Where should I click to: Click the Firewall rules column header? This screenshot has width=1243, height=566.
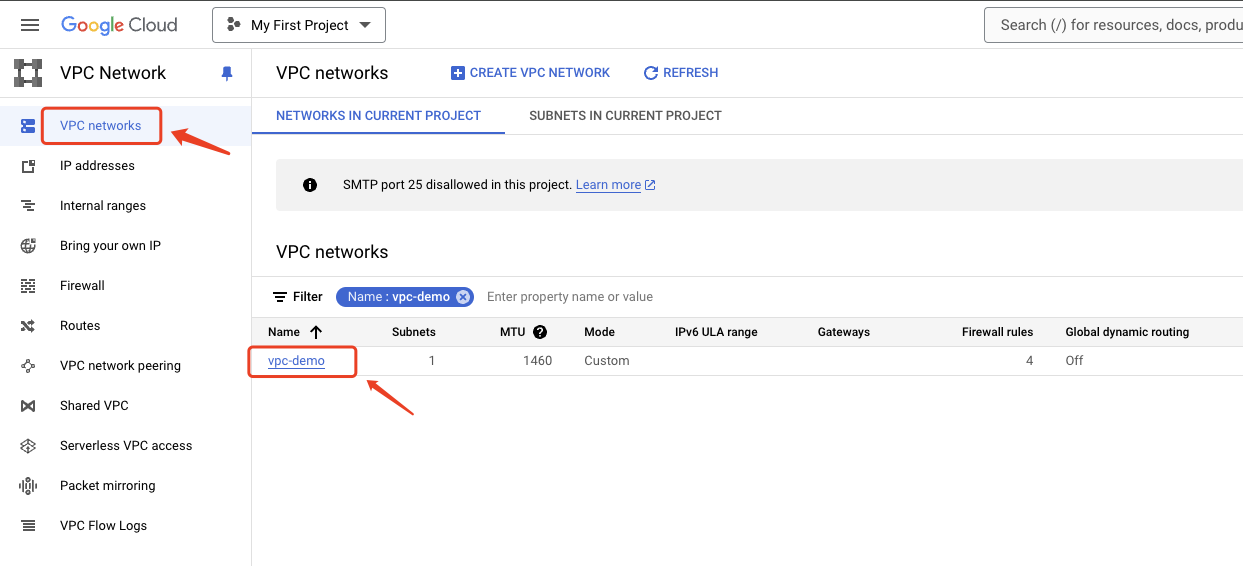(997, 332)
